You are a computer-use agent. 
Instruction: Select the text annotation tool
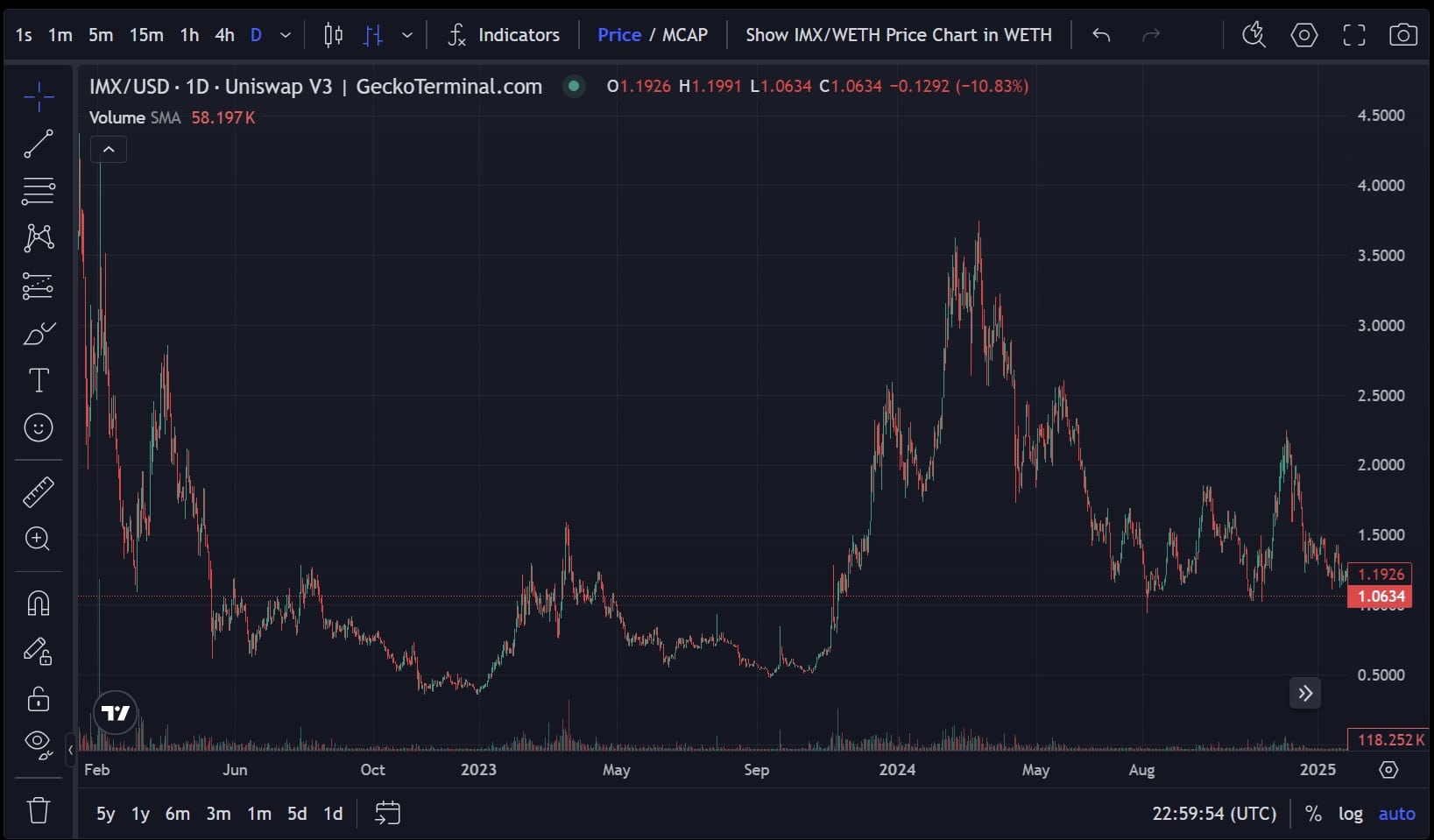(x=39, y=381)
